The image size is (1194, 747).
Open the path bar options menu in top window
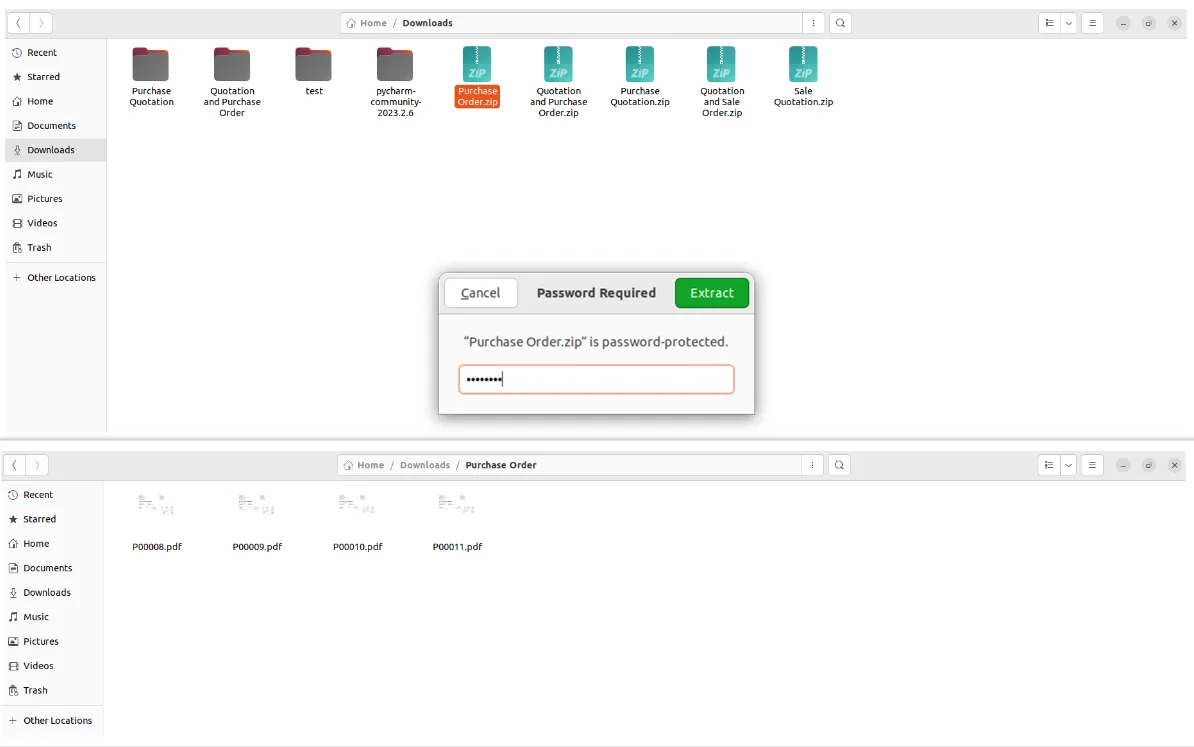tap(813, 23)
